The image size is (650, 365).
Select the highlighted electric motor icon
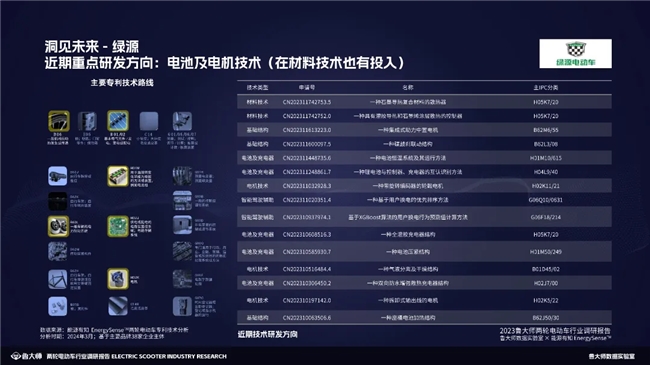(x=118, y=278)
